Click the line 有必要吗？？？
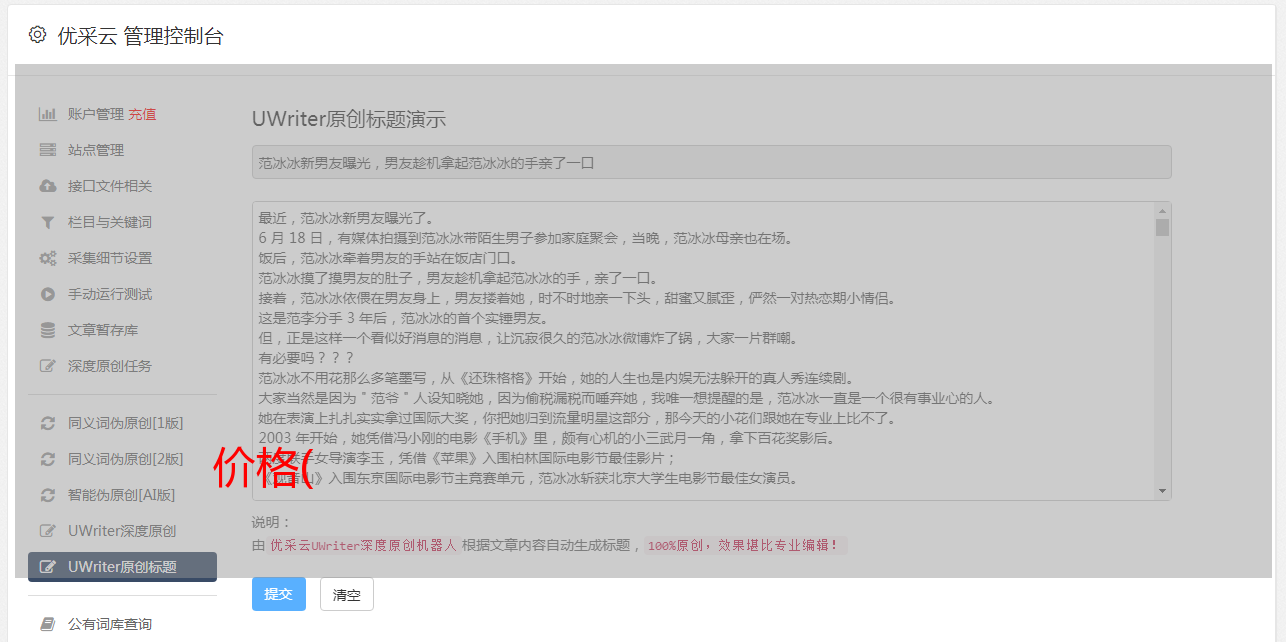The image size is (1286, 642). [x=305, y=358]
